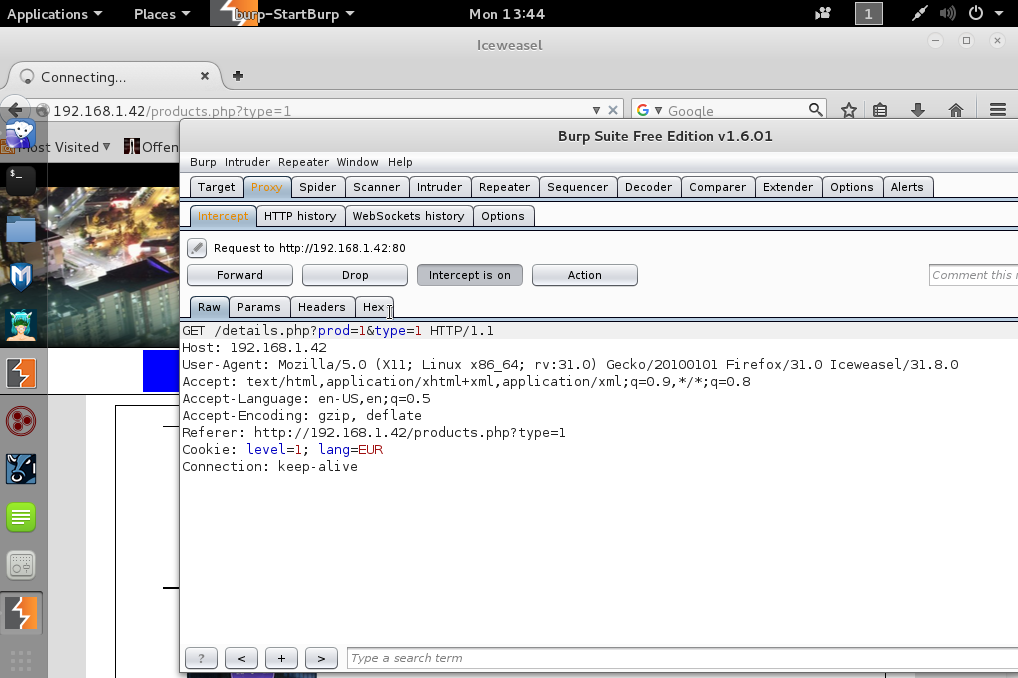
Task: Open Metasploit from the dock
Action: point(21,276)
